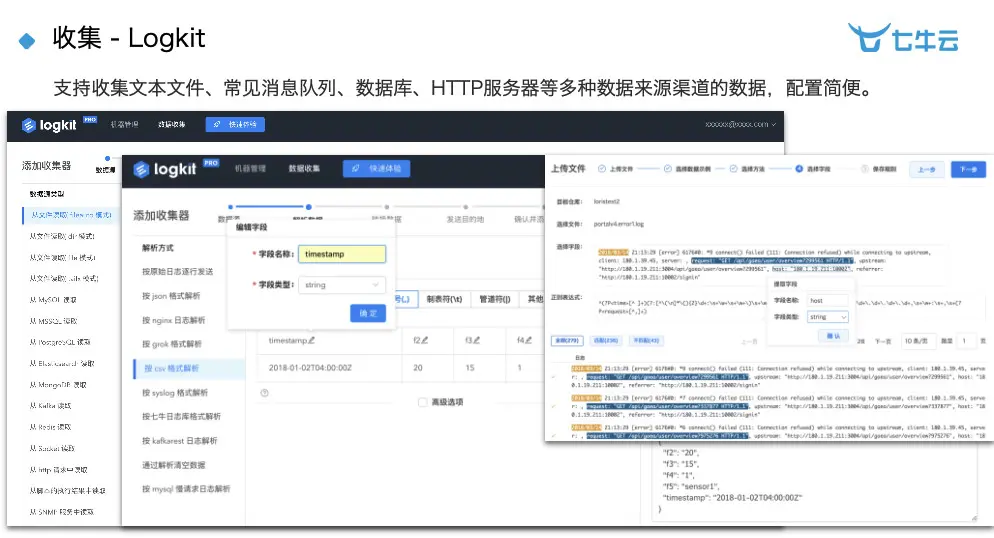Open the account email dropdown at top right
The image size is (994, 538).
coord(740,124)
